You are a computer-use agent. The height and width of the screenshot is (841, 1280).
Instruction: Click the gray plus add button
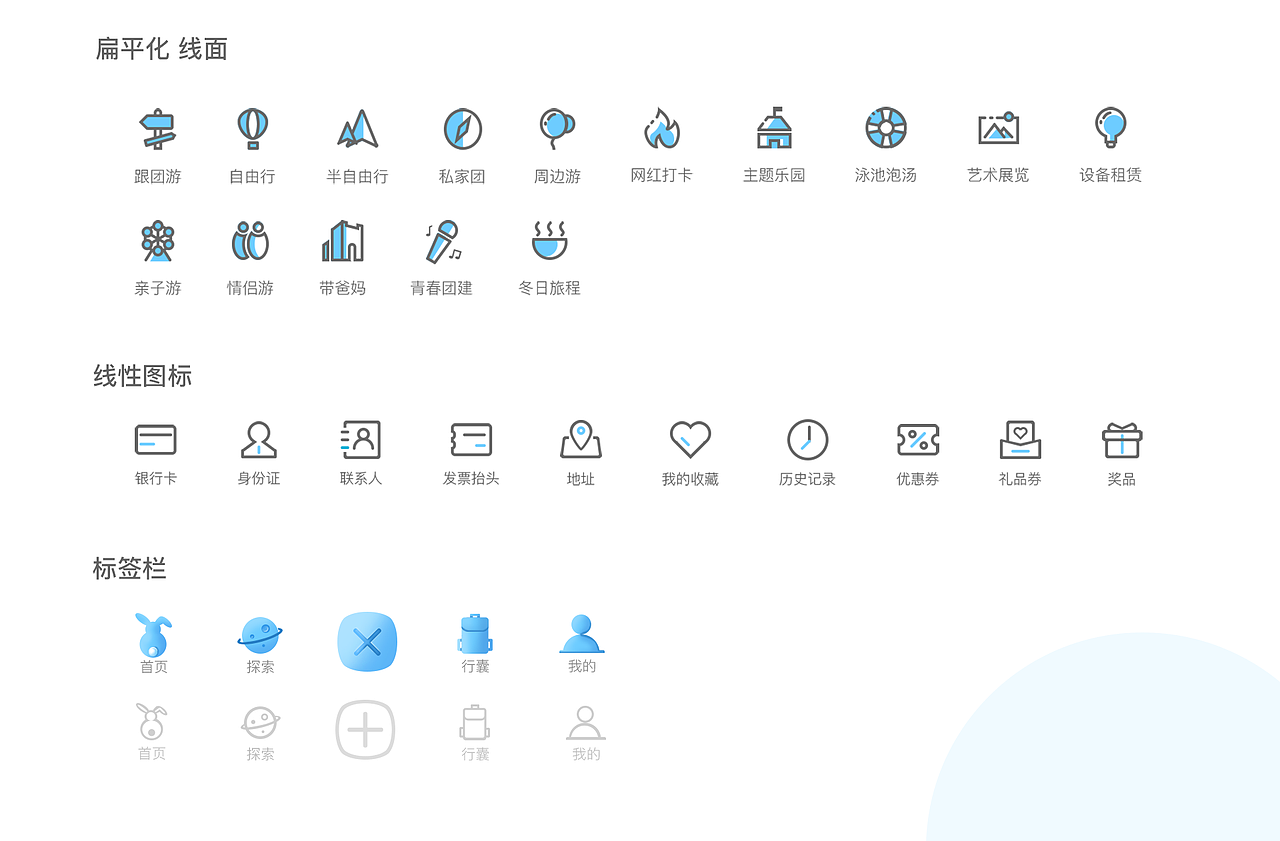click(x=365, y=730)
